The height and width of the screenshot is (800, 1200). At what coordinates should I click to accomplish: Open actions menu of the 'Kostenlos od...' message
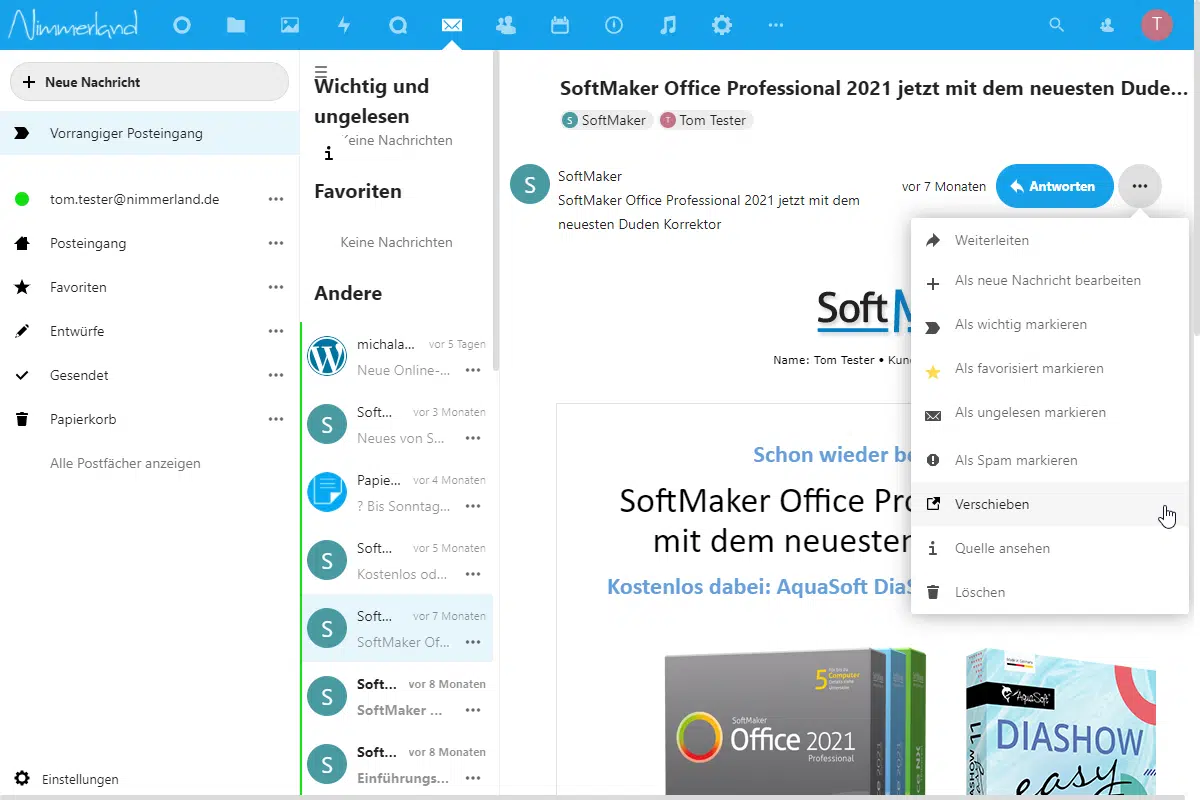[473, 574]
